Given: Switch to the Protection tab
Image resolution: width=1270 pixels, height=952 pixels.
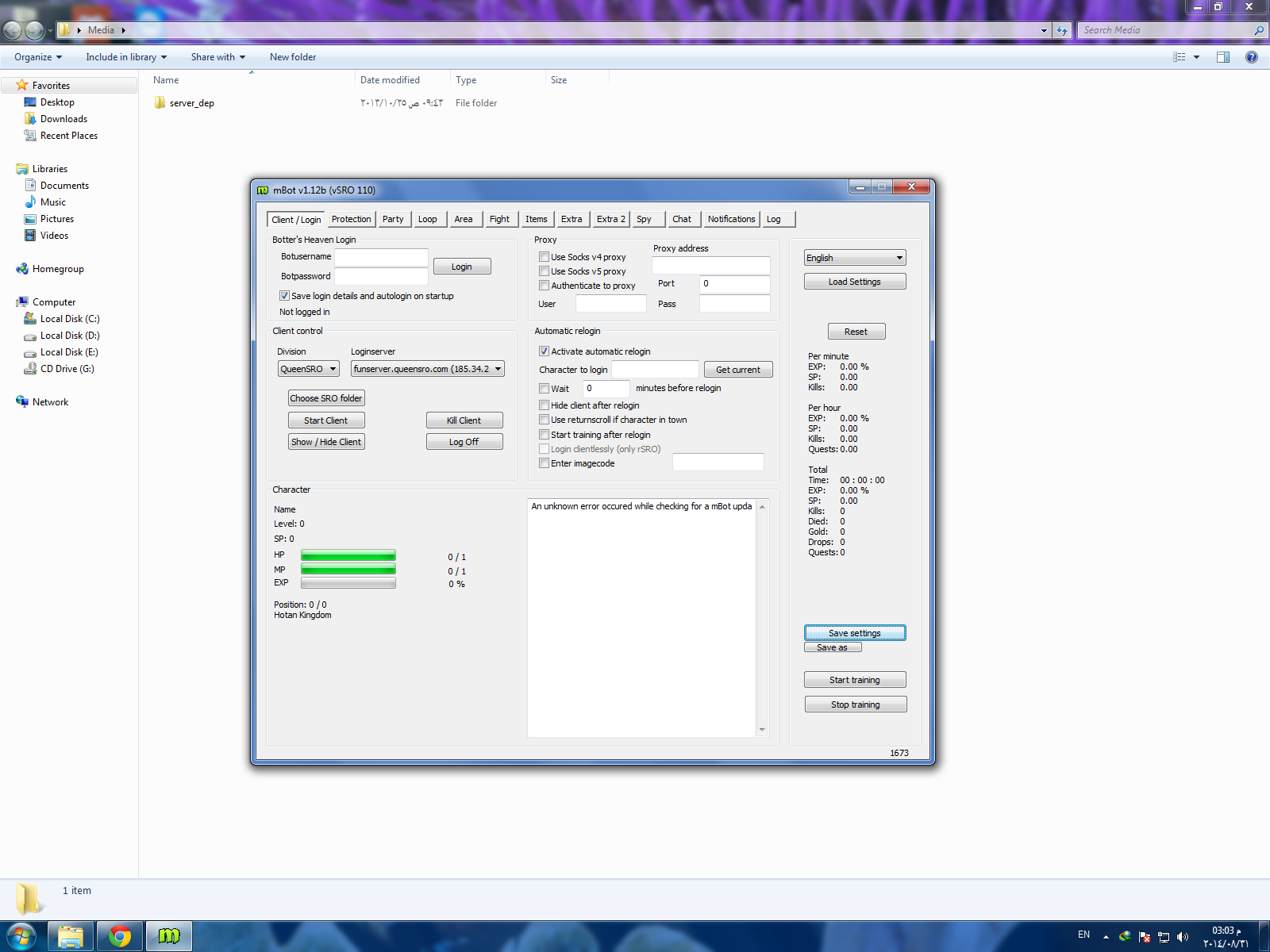Looking at the screenshot, I should pyautogui.click(x=351, y=219).
